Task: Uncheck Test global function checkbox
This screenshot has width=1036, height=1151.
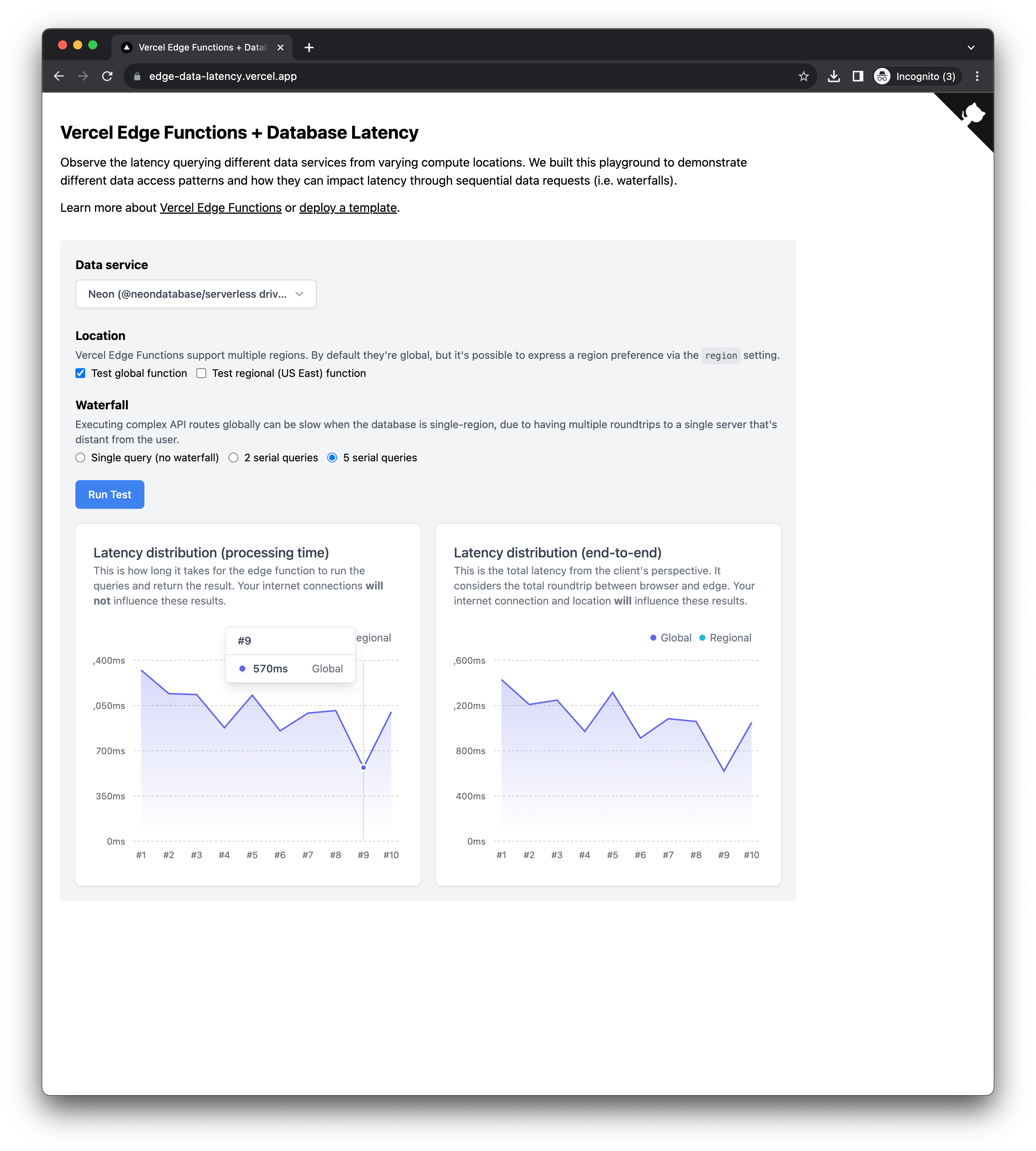Action: tap(80, 373)
